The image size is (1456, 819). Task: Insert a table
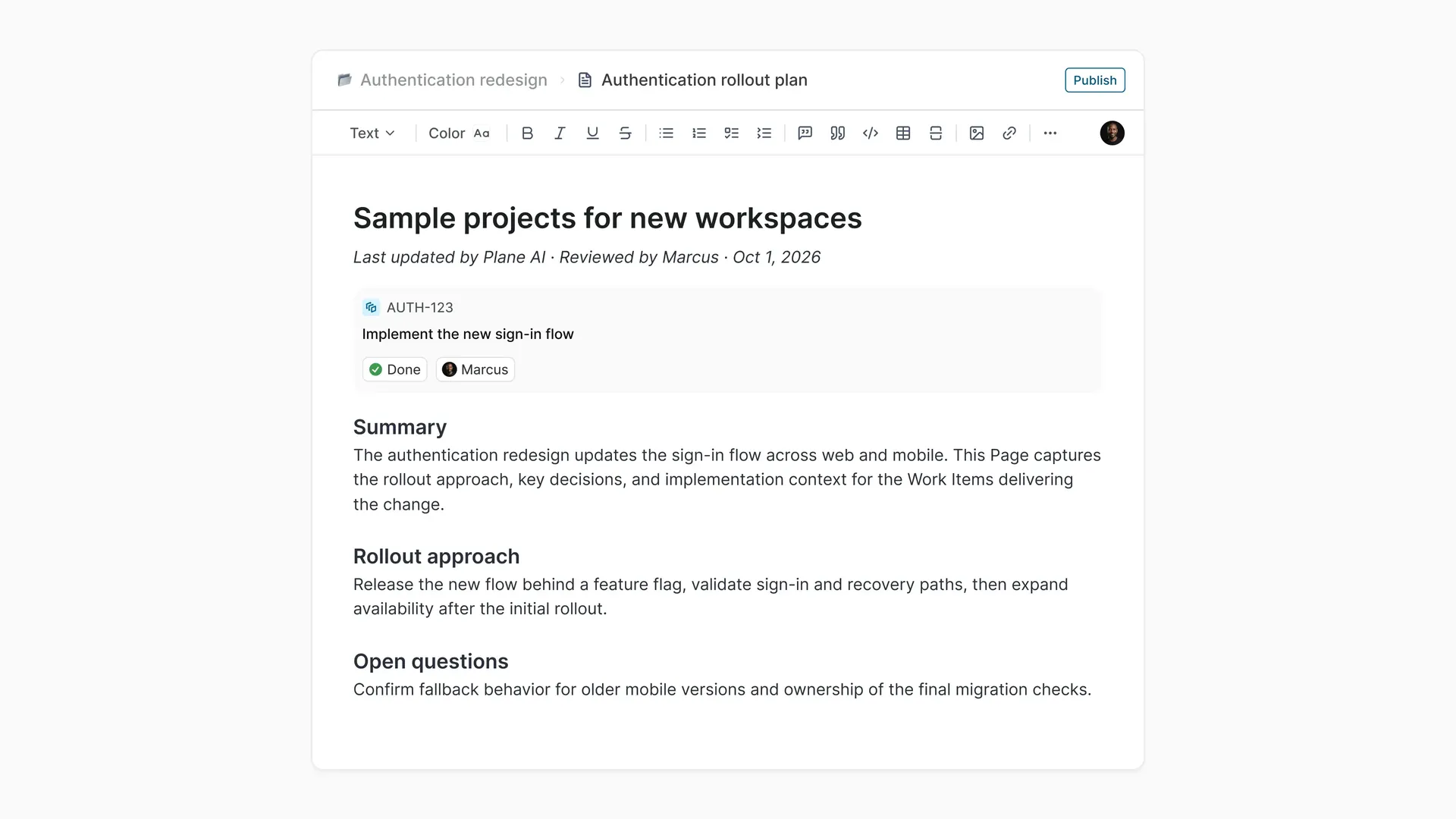click(902, 133)
